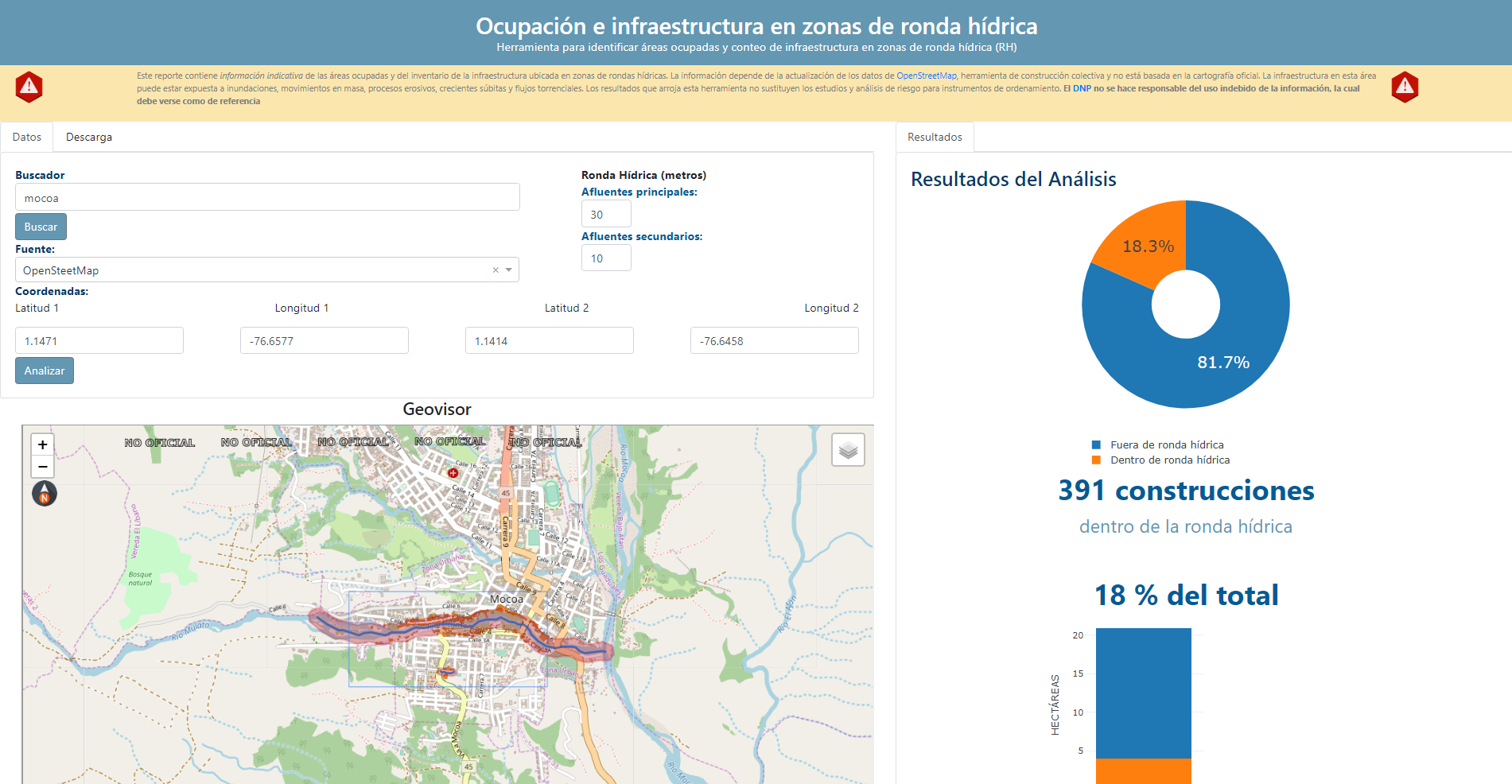Click the Coordenadas label
1512x784 pixels.
click(x=52, y=291)
